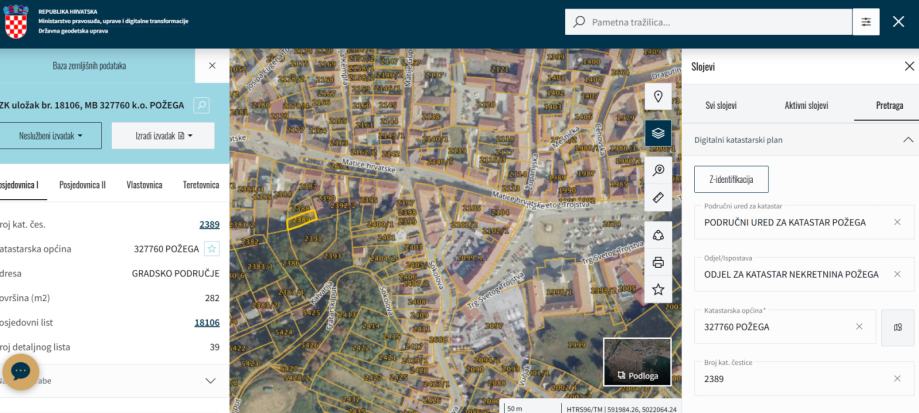Switch basemap via Podloga thumbnail
Image resolution: width=919 pixels, height=413 pixels.
click(x=637, y=362)
